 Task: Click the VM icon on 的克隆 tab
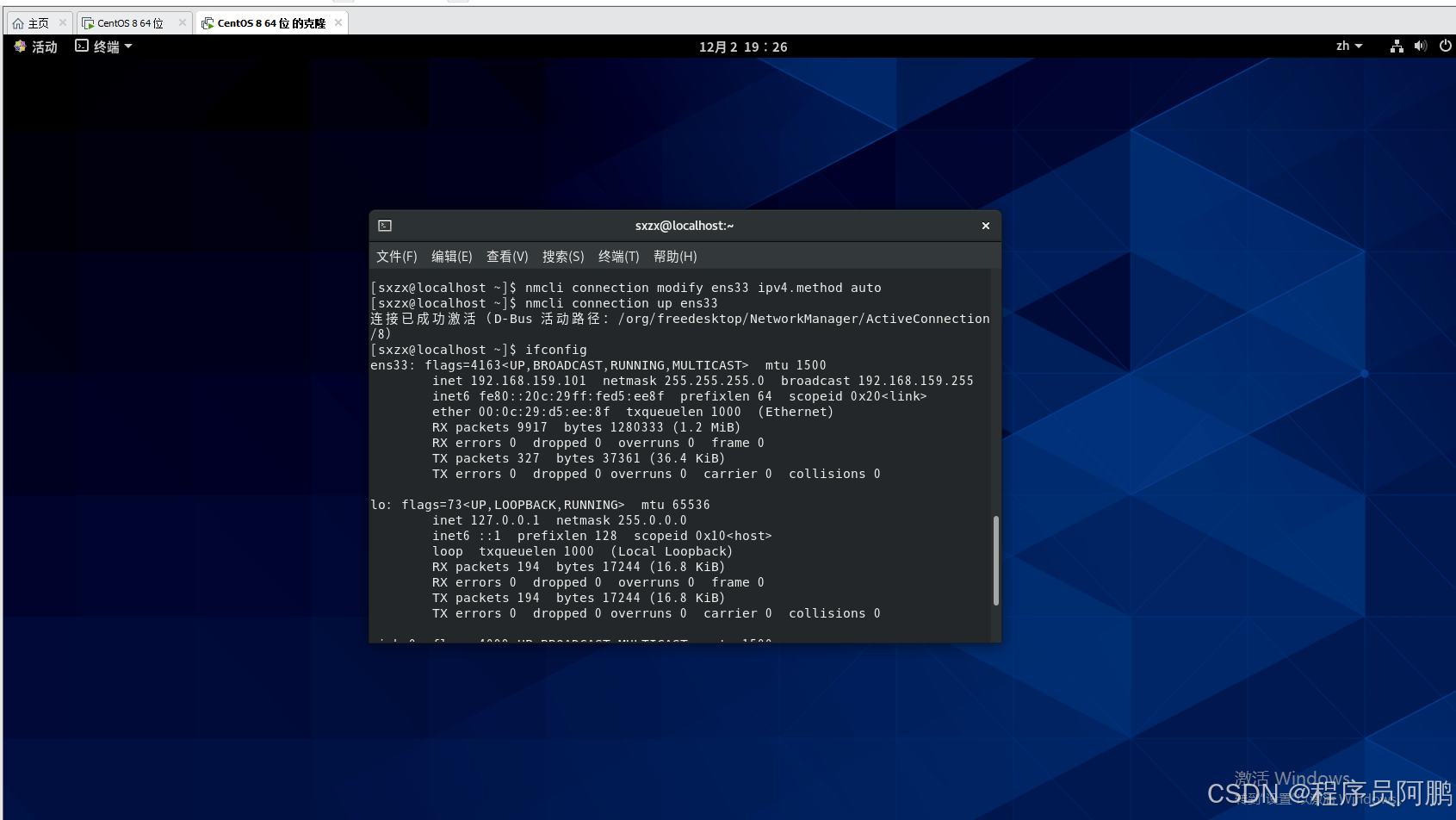(208, 23)
